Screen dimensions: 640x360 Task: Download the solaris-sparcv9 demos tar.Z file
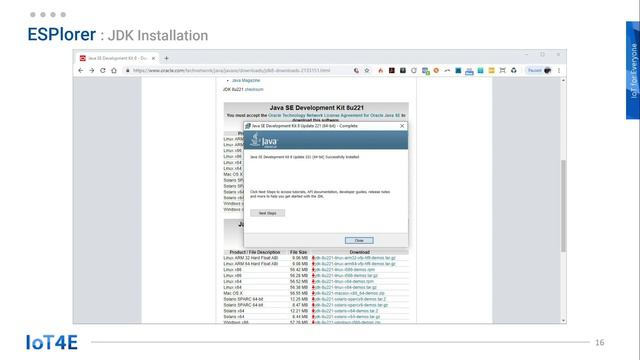pyautogui.click(x=350, y=299)
